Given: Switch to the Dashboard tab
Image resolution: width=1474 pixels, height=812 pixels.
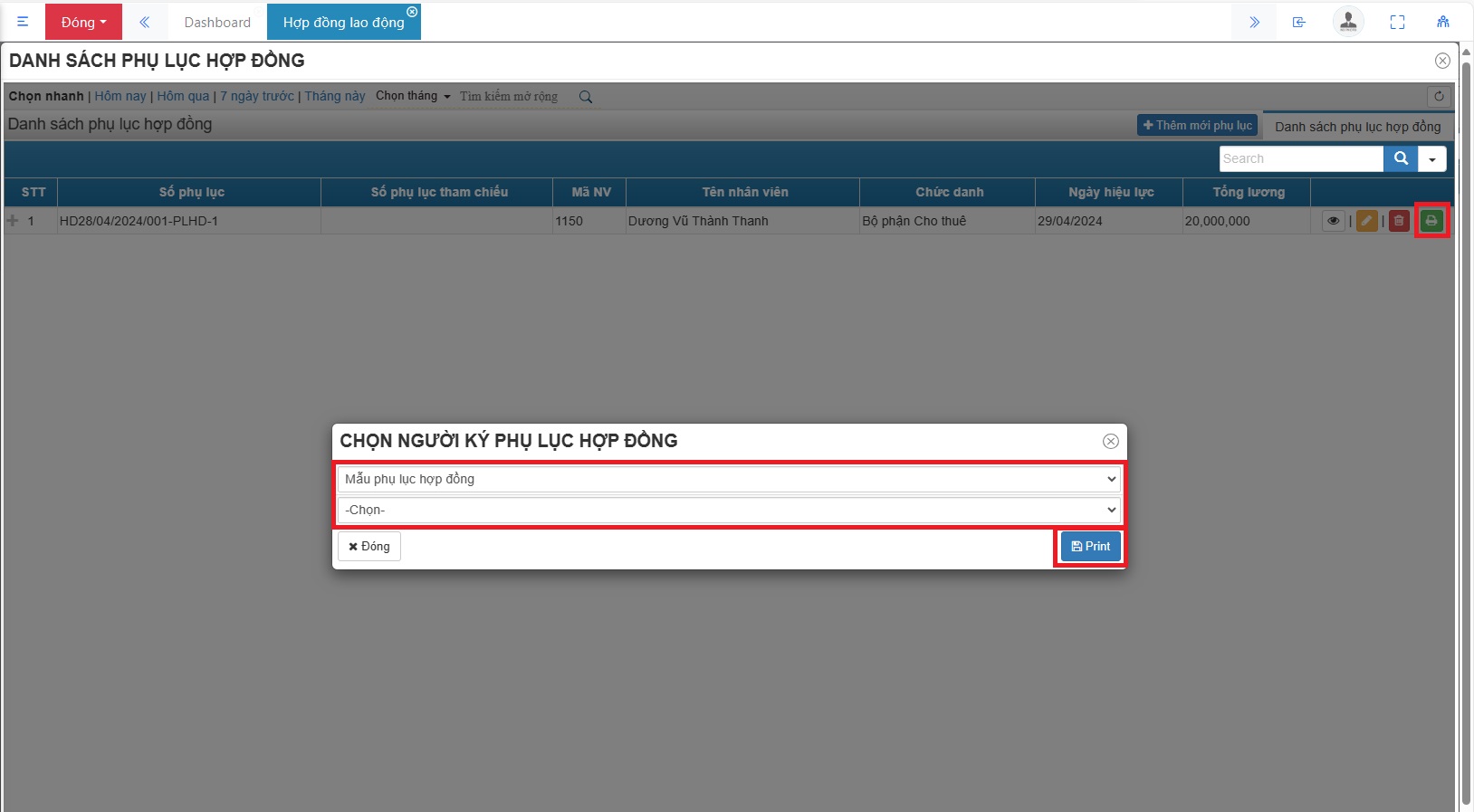Looking at the screenshot, I should (x=217, y=22).
